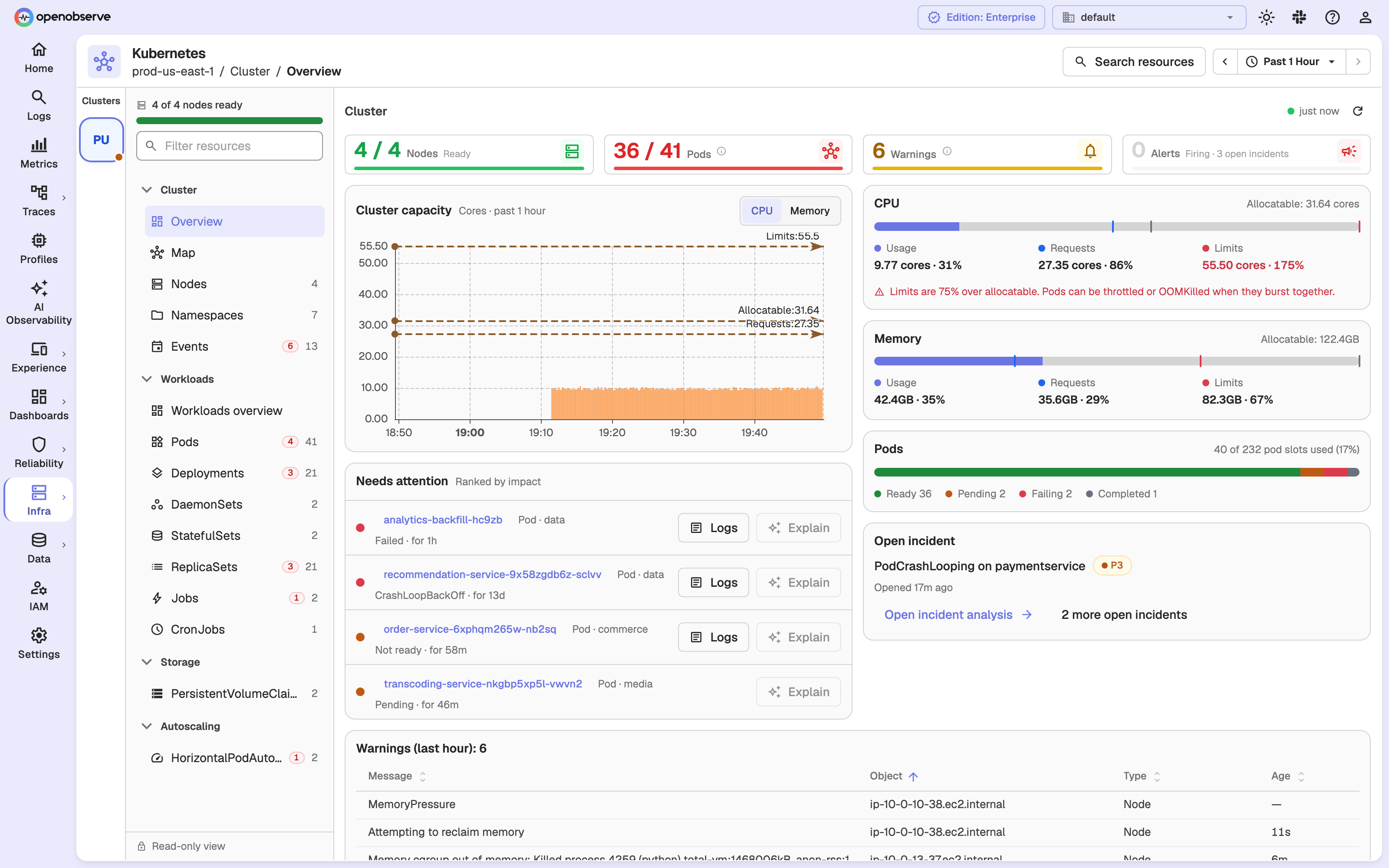This screenshot has width=1389, height=868.
Task: Refresh cluster data with reload icon
Action: 1357,111
